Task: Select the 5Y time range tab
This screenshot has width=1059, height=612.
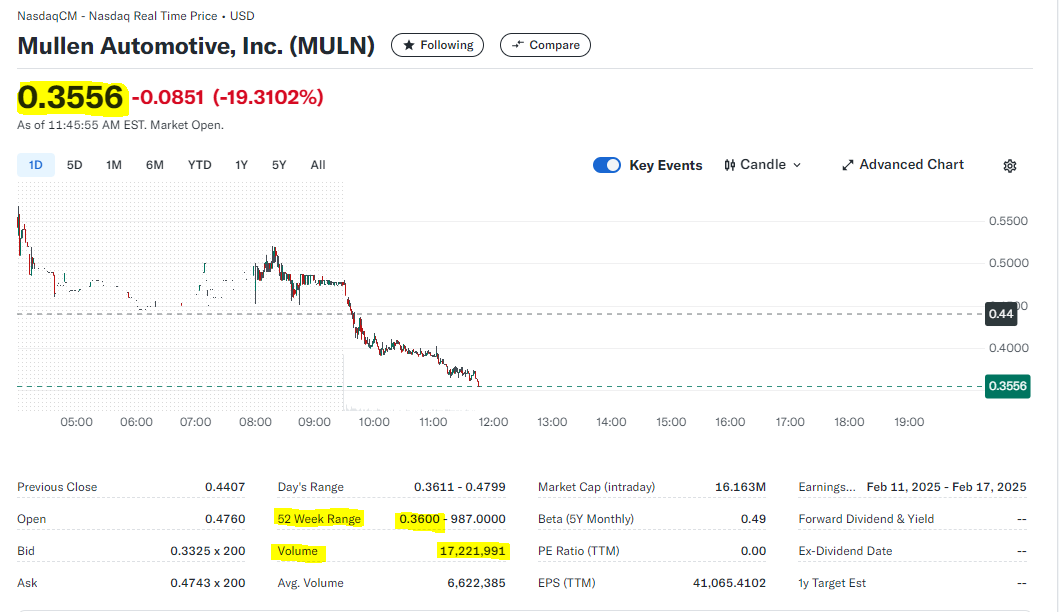Action: click(x=279, y=165)
